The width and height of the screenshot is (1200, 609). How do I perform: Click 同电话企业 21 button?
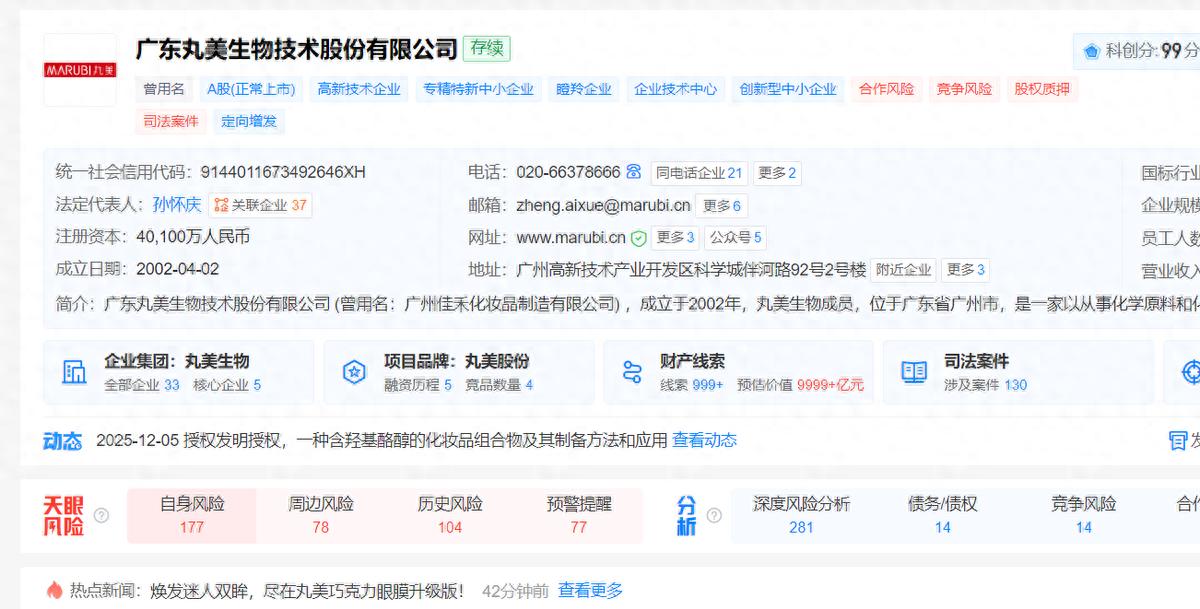pyautogui.click(x=699, y=173)
